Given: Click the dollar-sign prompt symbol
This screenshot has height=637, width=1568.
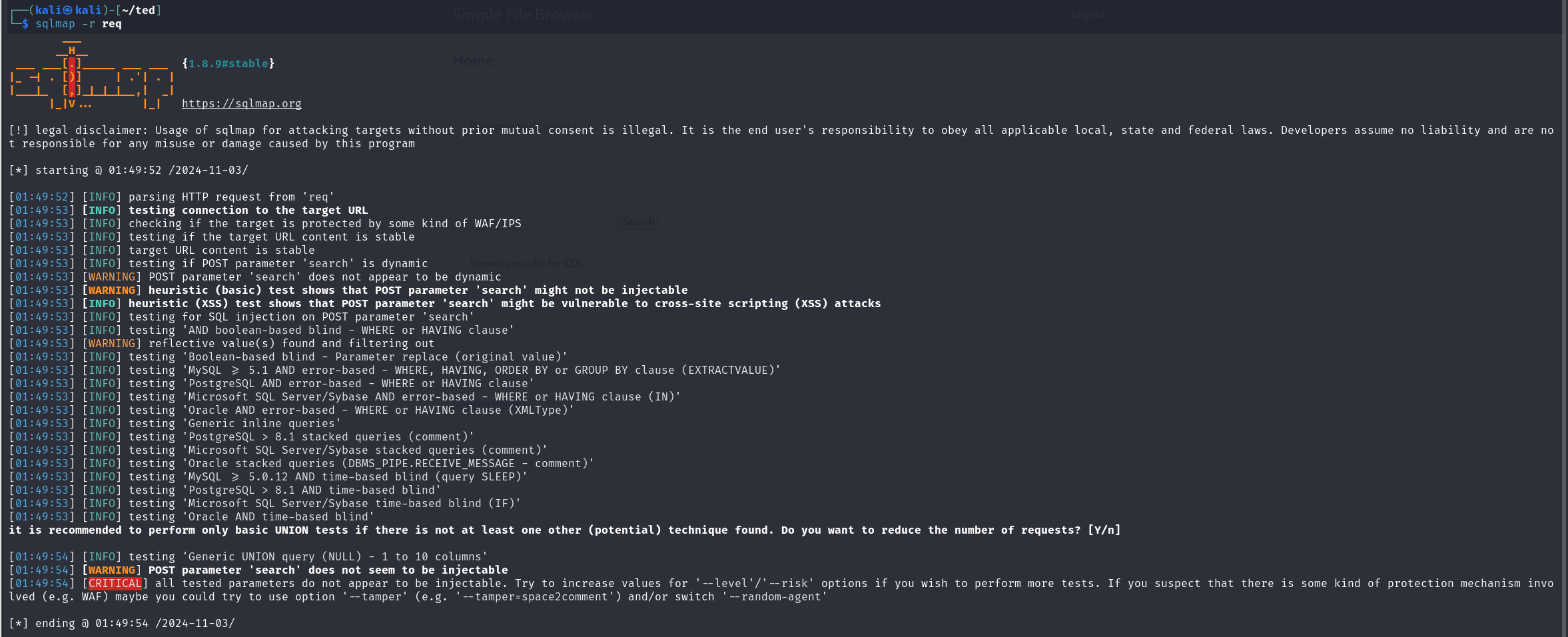Looking at the screenshot, I should (x=25, y=24).
